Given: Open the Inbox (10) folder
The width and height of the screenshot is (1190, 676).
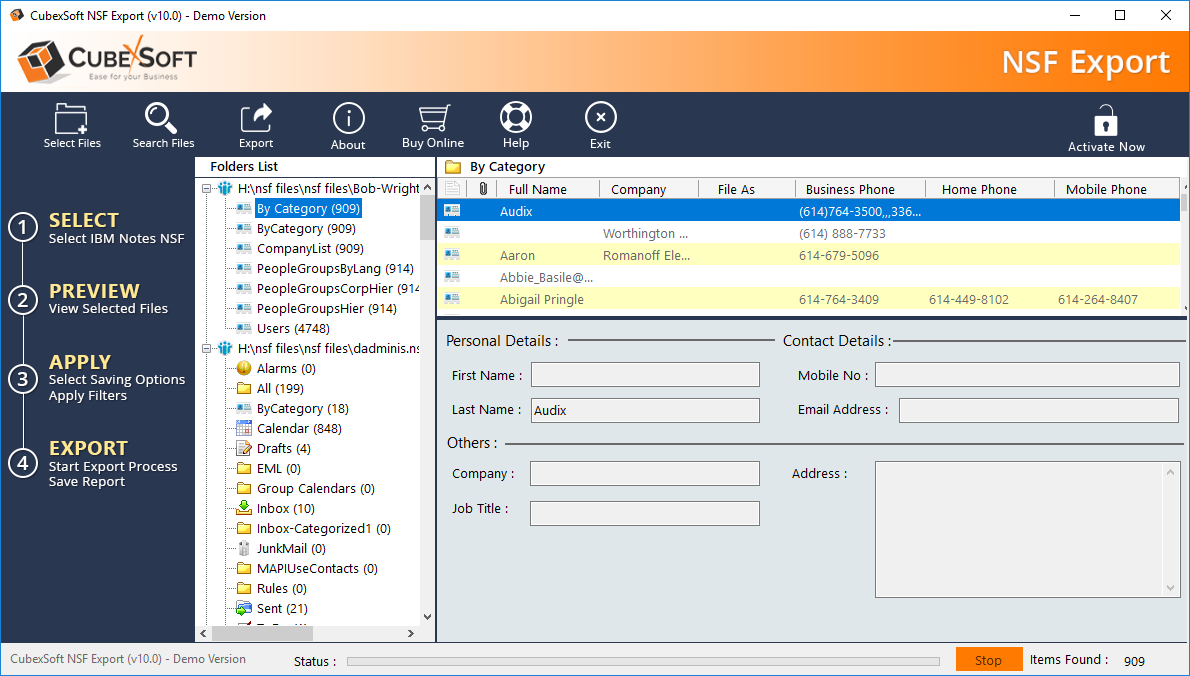Looking at the screenshot, I should point(285,508).
